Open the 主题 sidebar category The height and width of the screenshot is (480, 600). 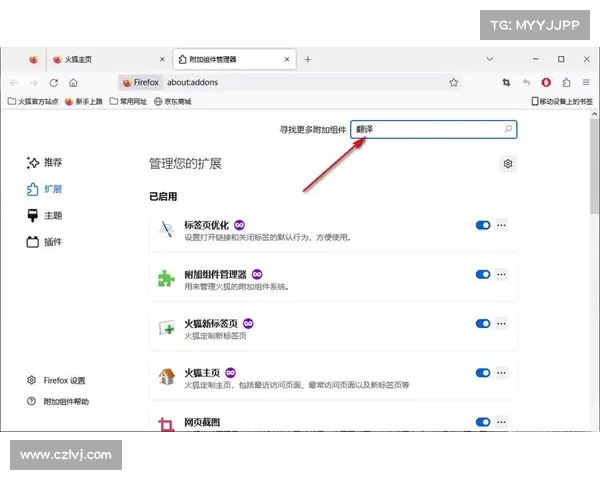pyautogui.click(x=44, y=216)
